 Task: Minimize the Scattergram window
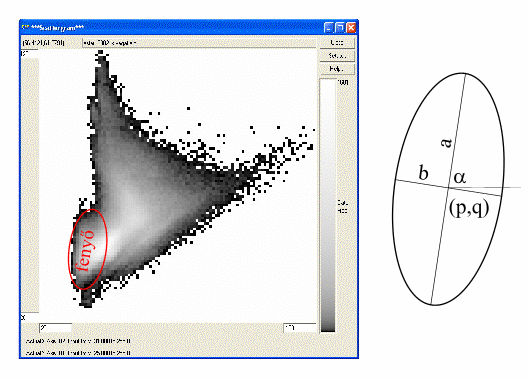[328, 28]
